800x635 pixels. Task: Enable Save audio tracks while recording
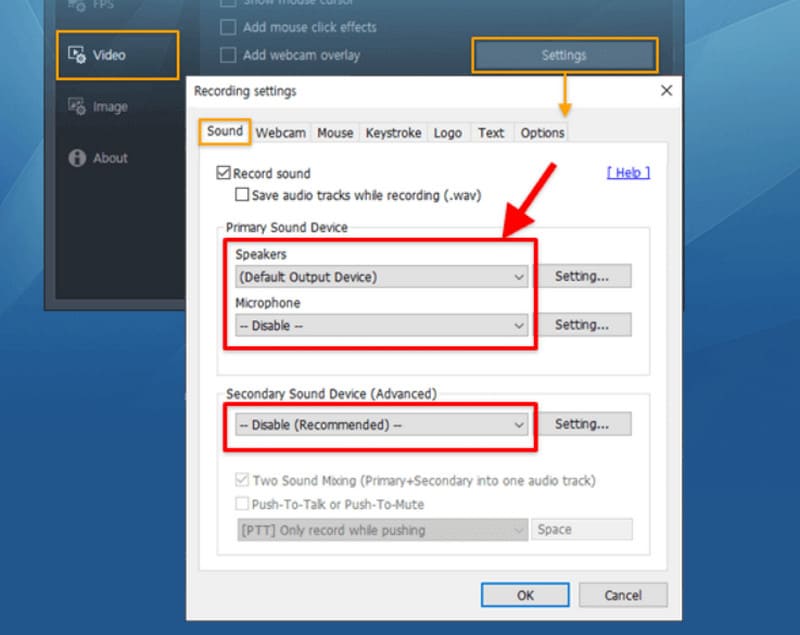[x=242, y=195]
